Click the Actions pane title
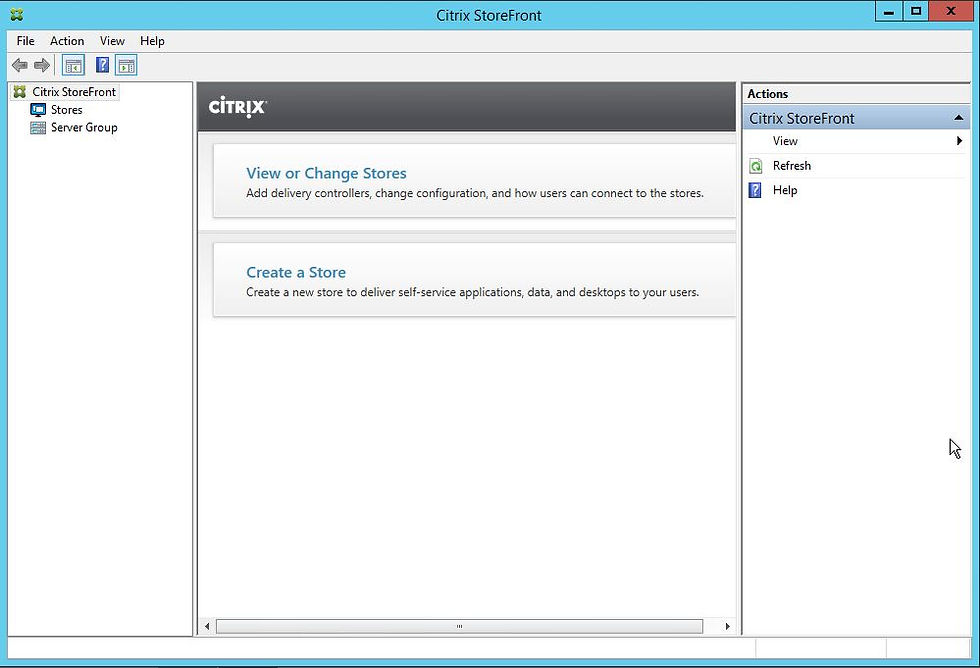 768,94
